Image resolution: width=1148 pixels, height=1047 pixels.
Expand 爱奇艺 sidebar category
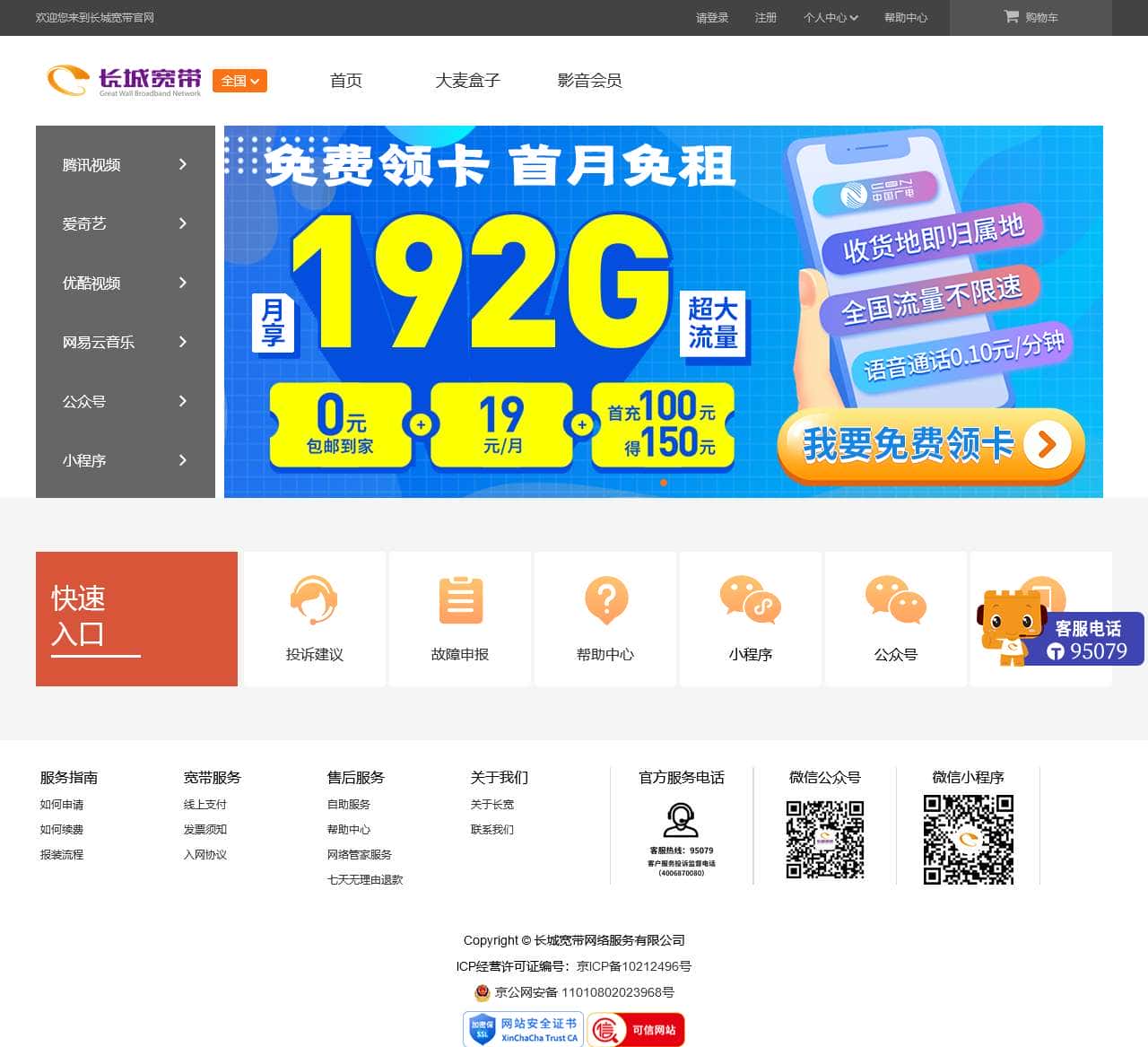126,223
